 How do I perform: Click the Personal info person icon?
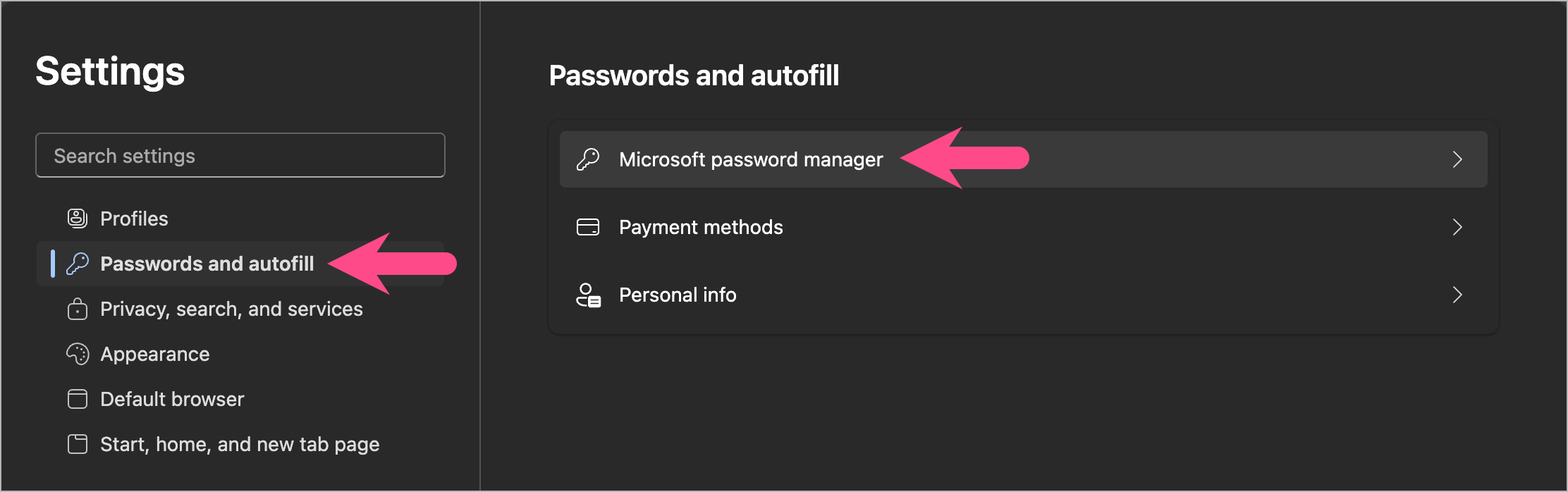click(588, 295)
